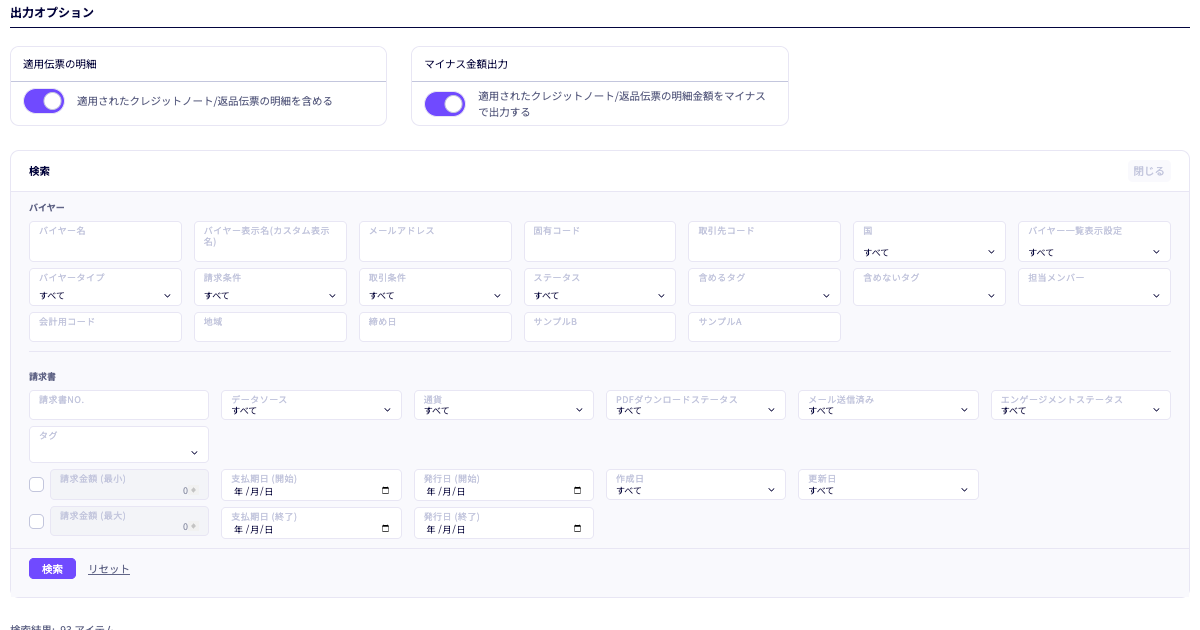Viewport: 1200px width, 630px height.
Task: Expand the 含めないタグ dropdown
Action: 929,287
